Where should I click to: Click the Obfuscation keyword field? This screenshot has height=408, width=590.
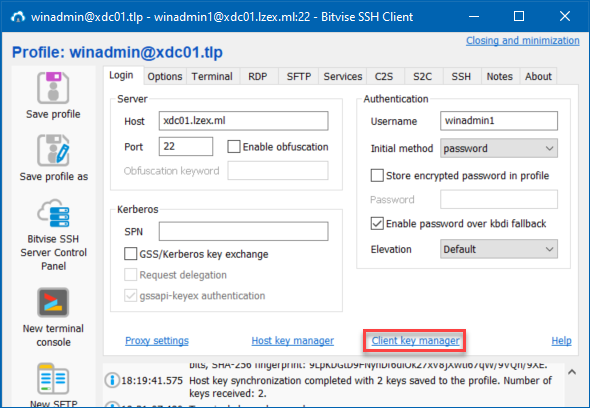(x=278, y=171)
